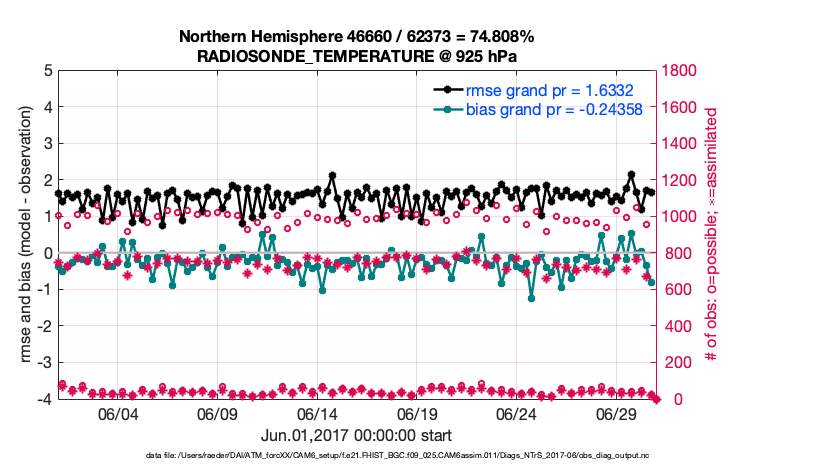830x470 pixels.
Task: Select the 06/29 date tick label
Action: (617, 415)
